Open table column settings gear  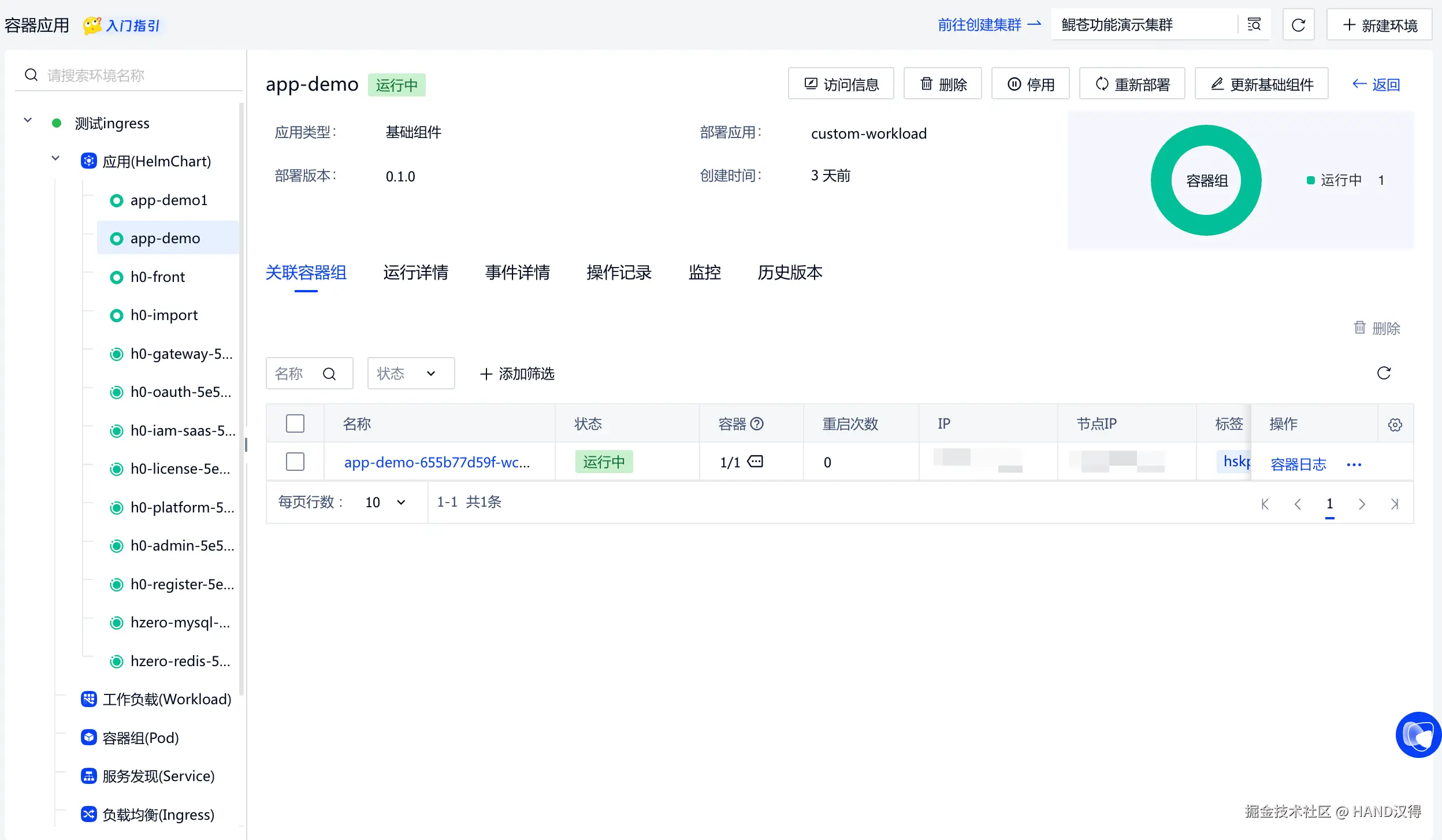click(x=1395, y=425)
